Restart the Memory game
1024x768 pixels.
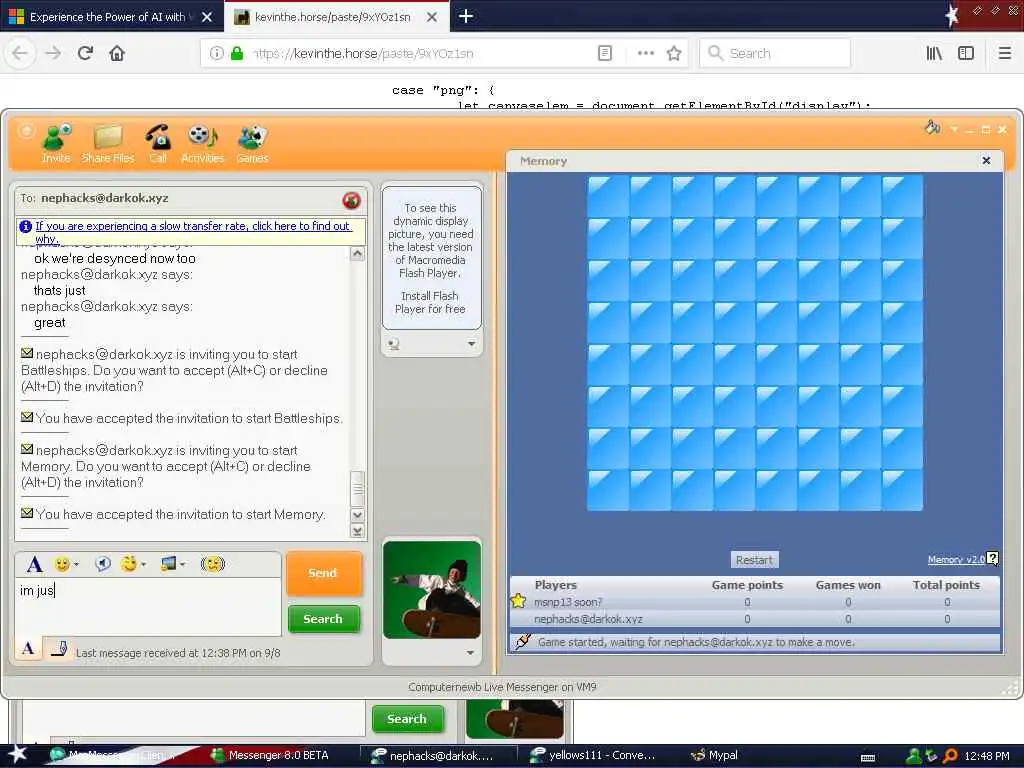click(754, 560)
